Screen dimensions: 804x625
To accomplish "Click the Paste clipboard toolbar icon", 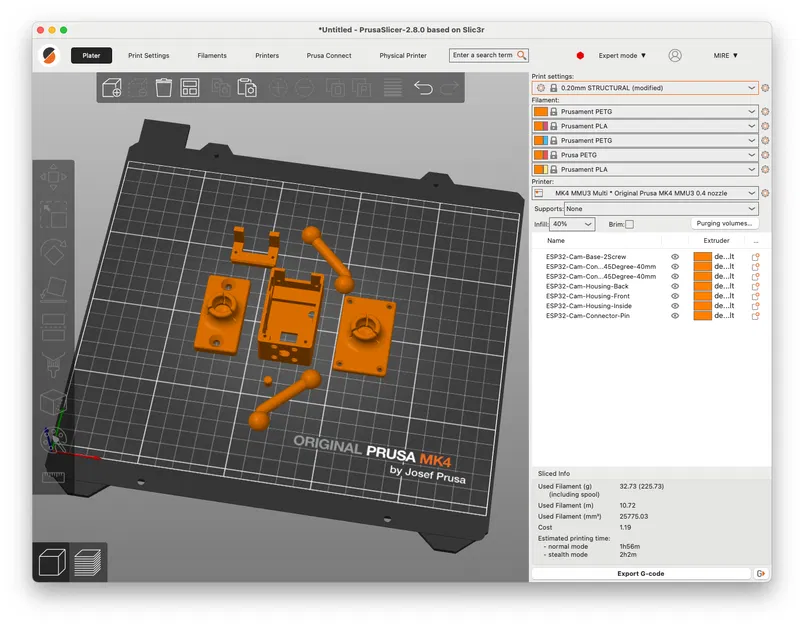I will (x=247, y=88).
